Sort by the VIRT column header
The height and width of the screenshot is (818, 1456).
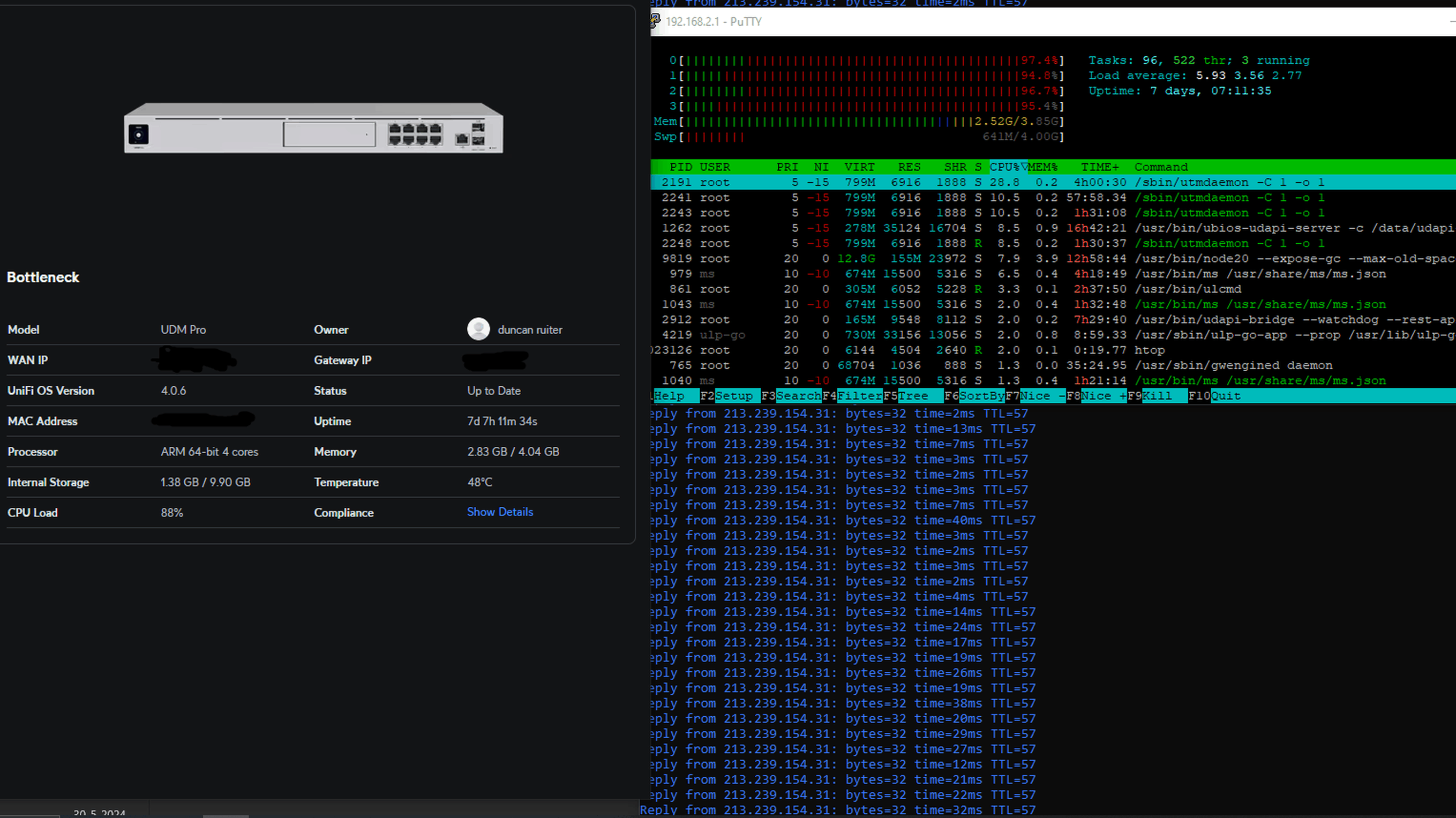coord(860,167)
